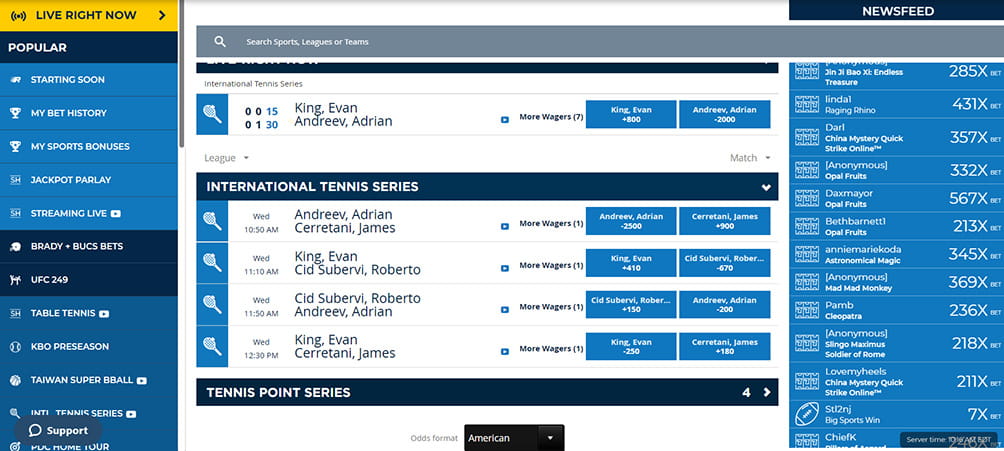The image size is (1004, 451).
Task: Expand the Tennis Point Series section
Action: click(487, 392)
